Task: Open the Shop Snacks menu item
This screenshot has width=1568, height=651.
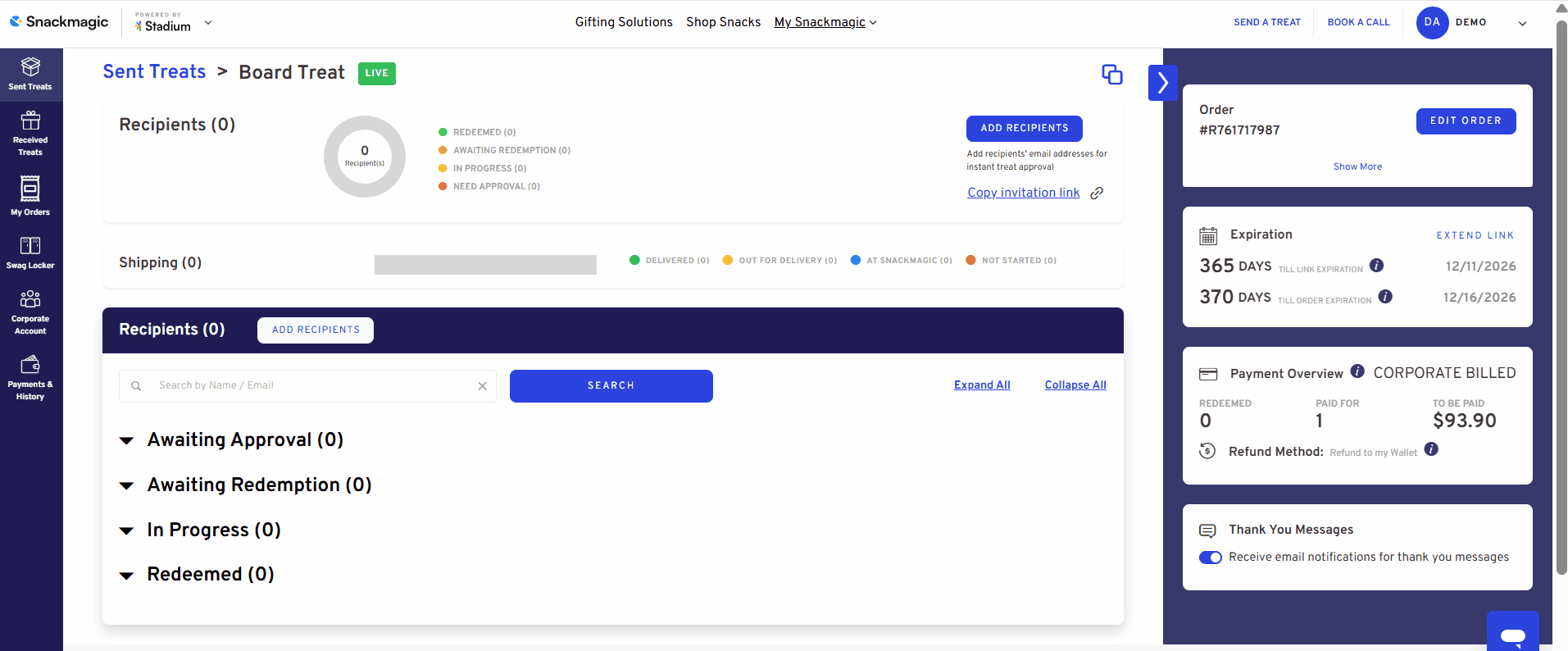Action: point(723,22)
